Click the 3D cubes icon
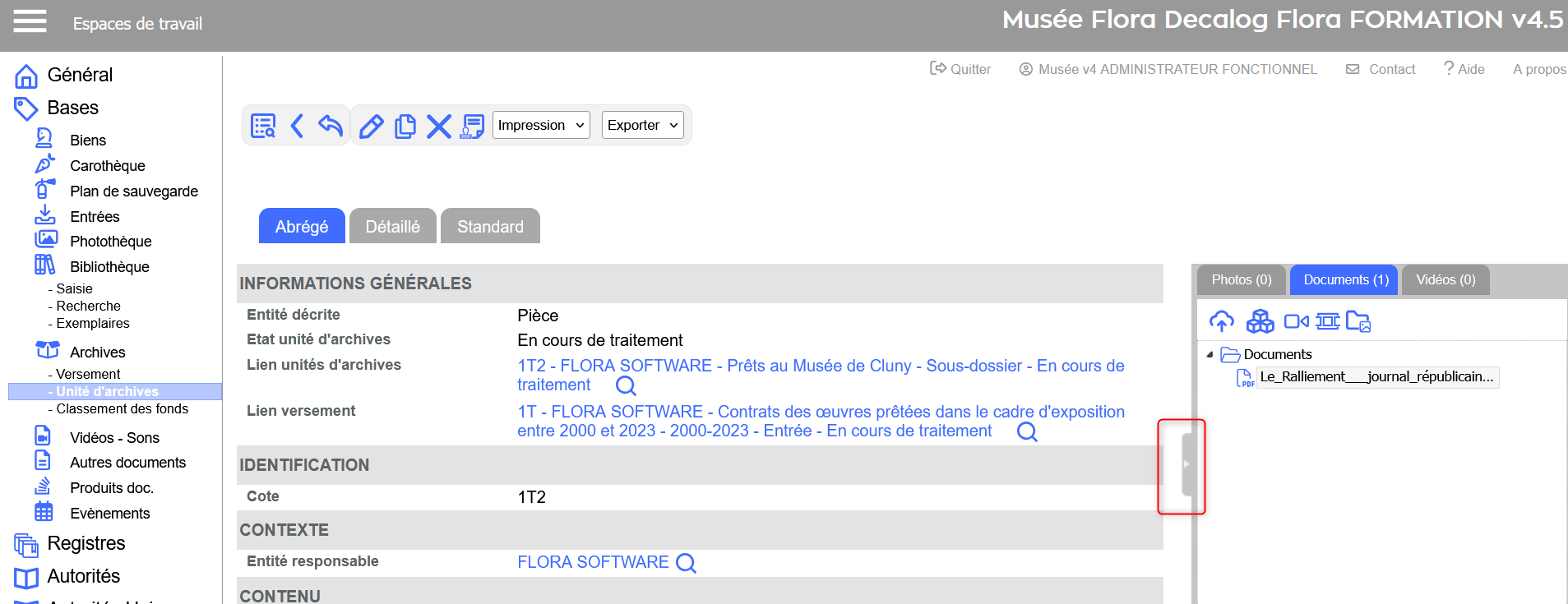The image size is (1568, 604). coord(1260,321)
